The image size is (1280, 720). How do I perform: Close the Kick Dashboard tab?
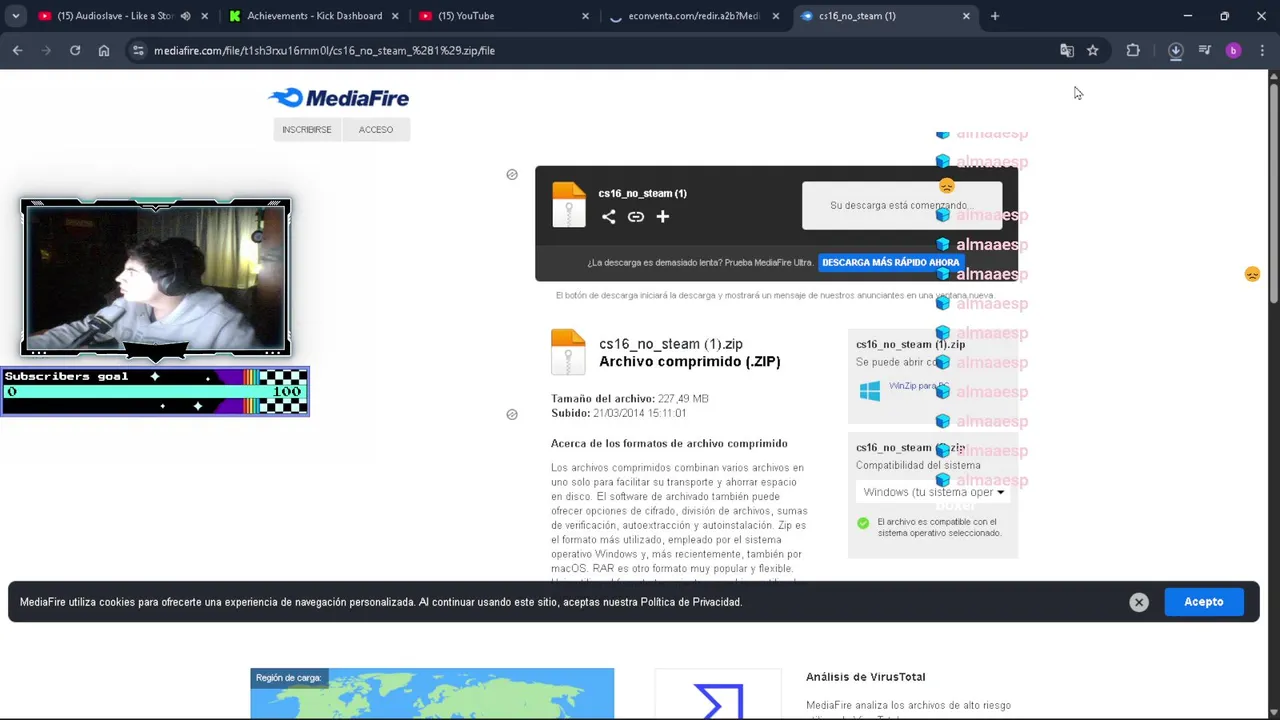click(x=395, y=16)
